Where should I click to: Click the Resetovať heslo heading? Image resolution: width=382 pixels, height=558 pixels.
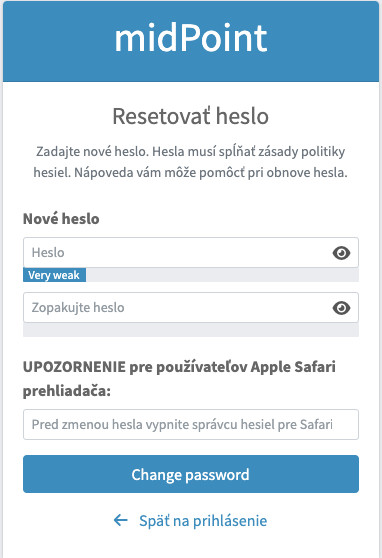coord(191,116)
